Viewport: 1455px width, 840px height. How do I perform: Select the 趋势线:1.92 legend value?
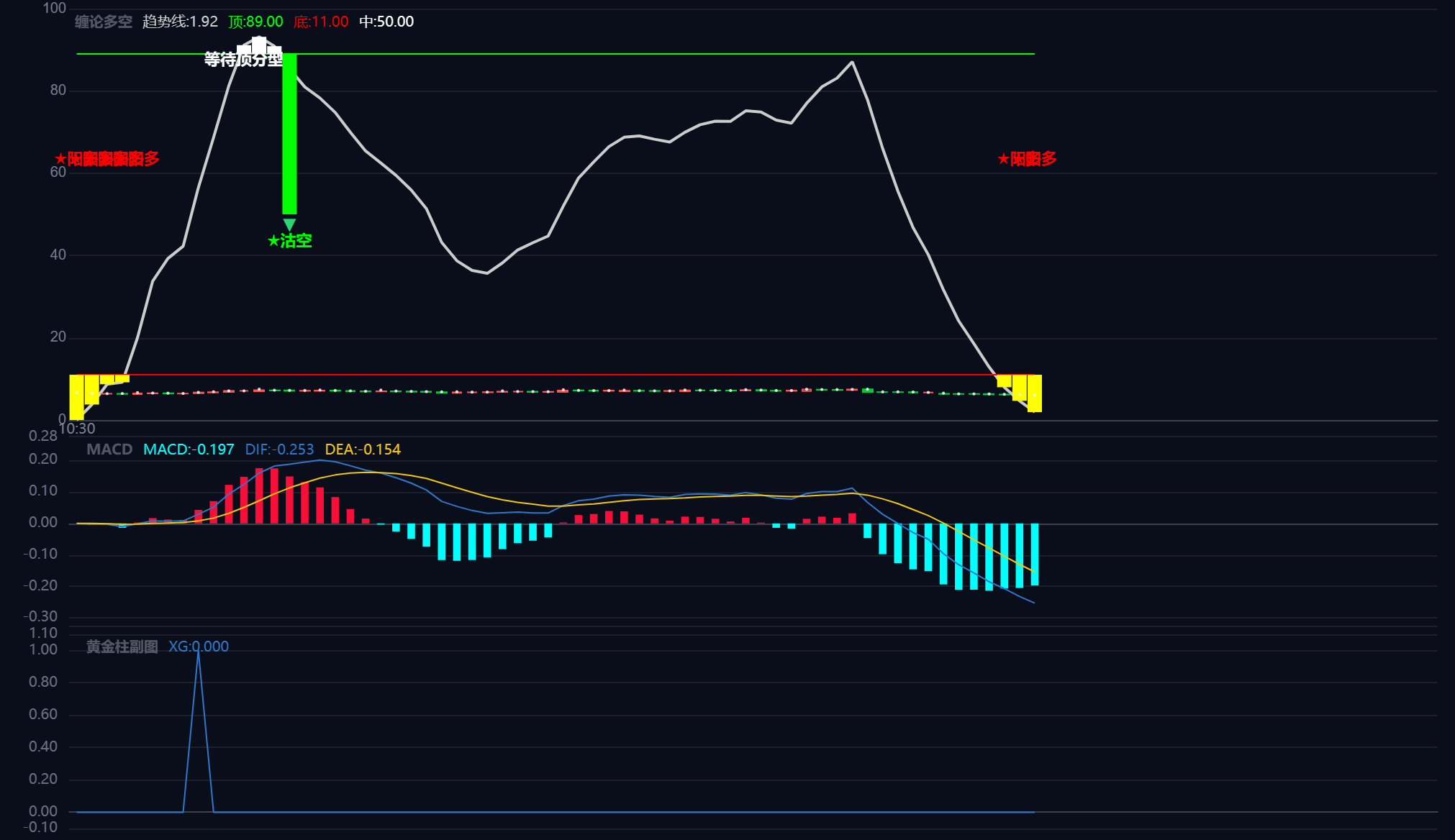click(180, 22)
